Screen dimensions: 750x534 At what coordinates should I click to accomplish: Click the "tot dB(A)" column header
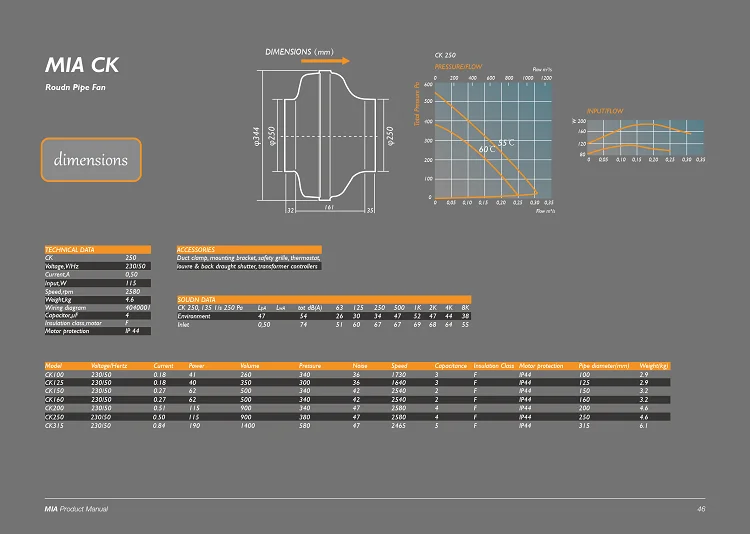click(310, 308)
